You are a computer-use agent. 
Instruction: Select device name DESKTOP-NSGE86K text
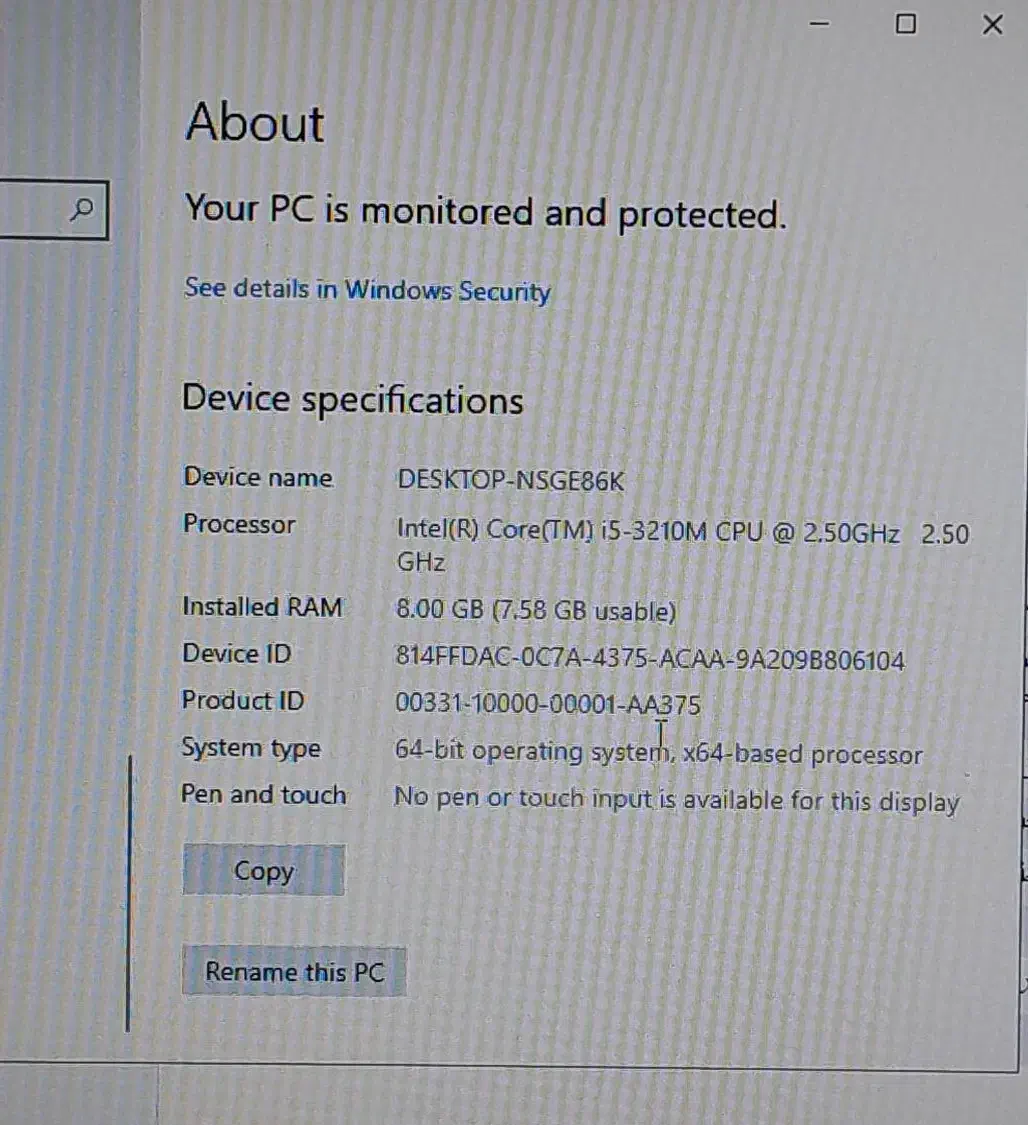coord(511,480)
